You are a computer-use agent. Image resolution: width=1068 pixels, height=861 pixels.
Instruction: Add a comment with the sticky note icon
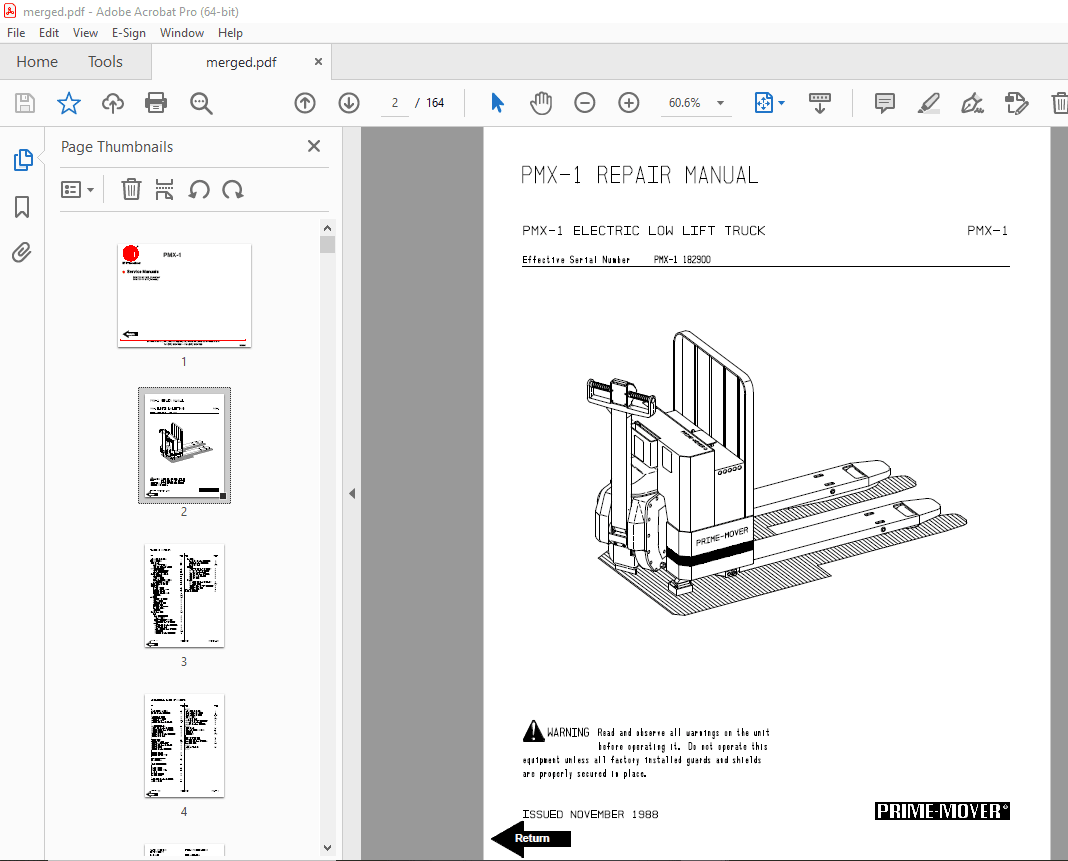coord(884,102)
